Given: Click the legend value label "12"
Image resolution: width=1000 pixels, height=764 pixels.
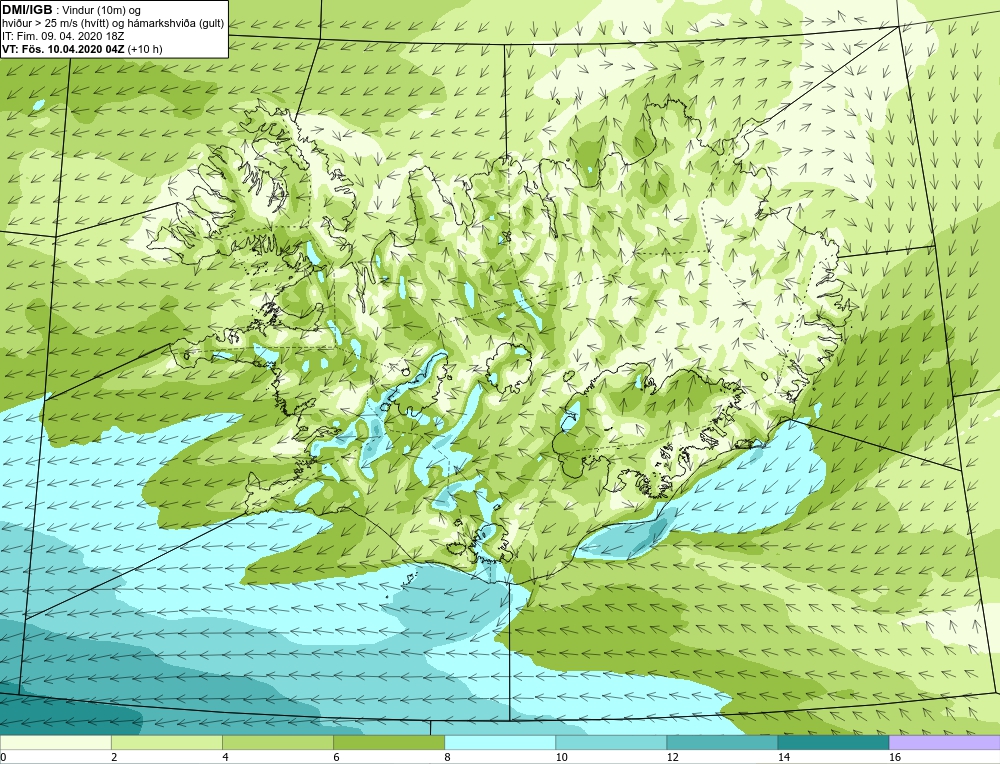Looking at the screenshot, I should [672, 757].
